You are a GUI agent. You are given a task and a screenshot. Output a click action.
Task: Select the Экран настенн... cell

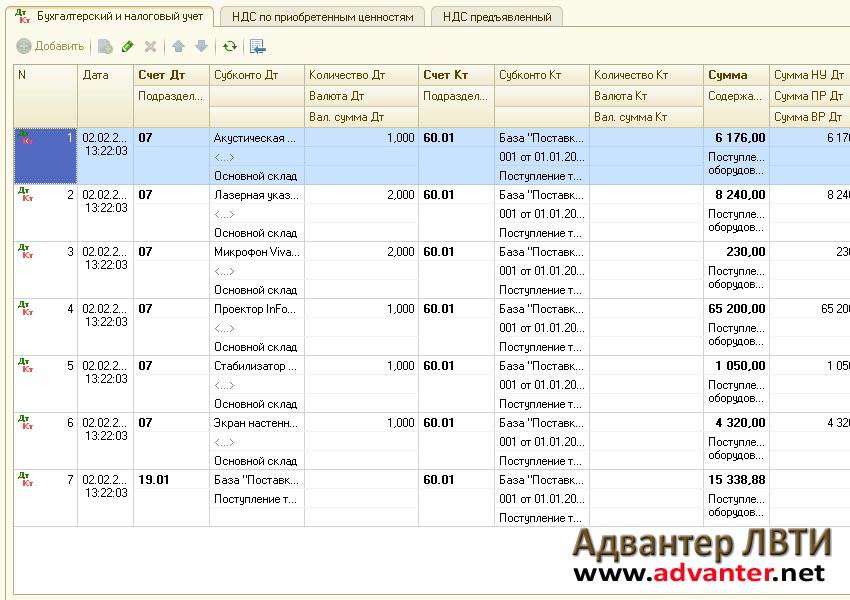pos(257,423)
